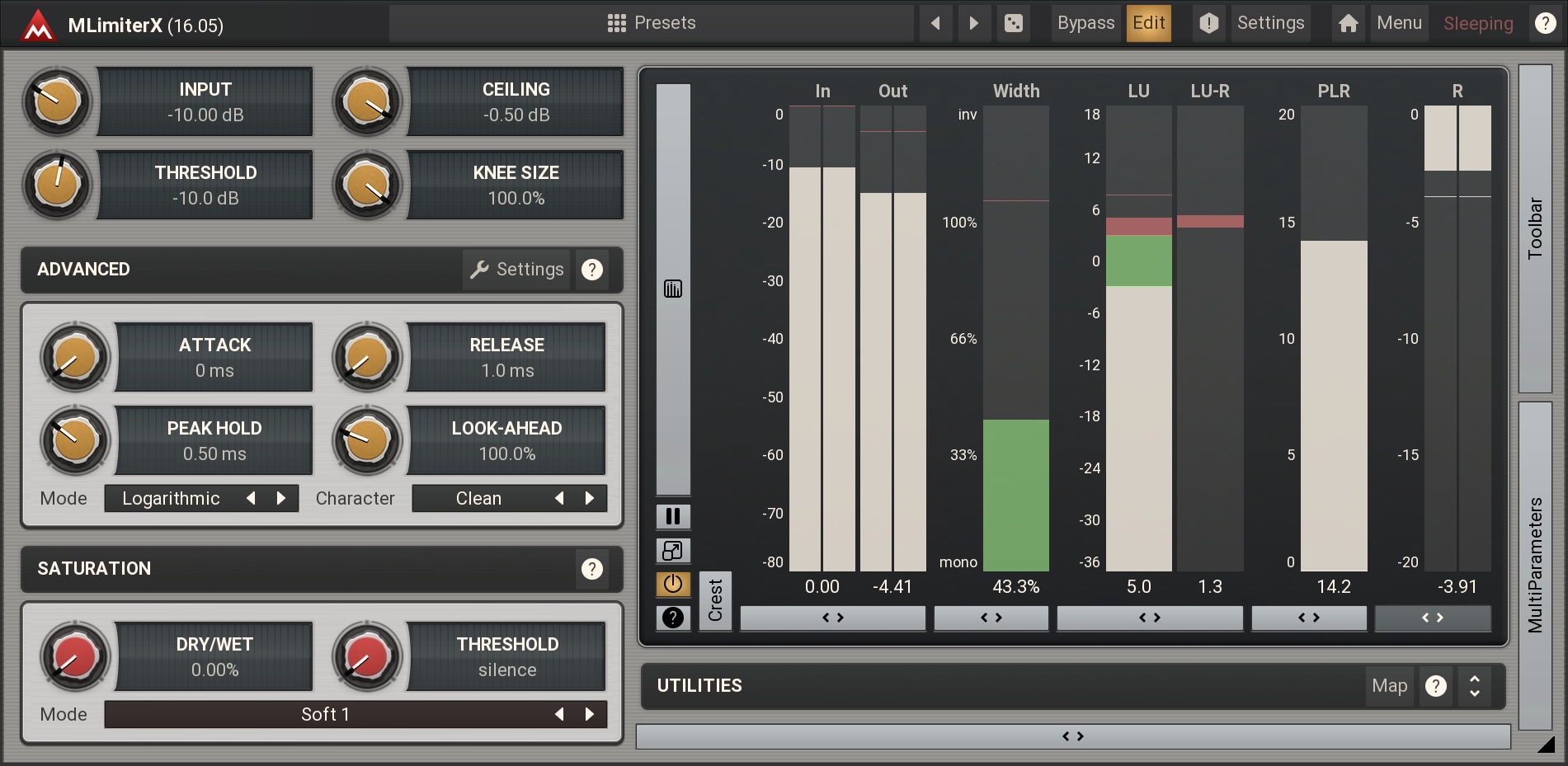
Task: Click the ATTACK knob
Action: [x=75, y=357]
